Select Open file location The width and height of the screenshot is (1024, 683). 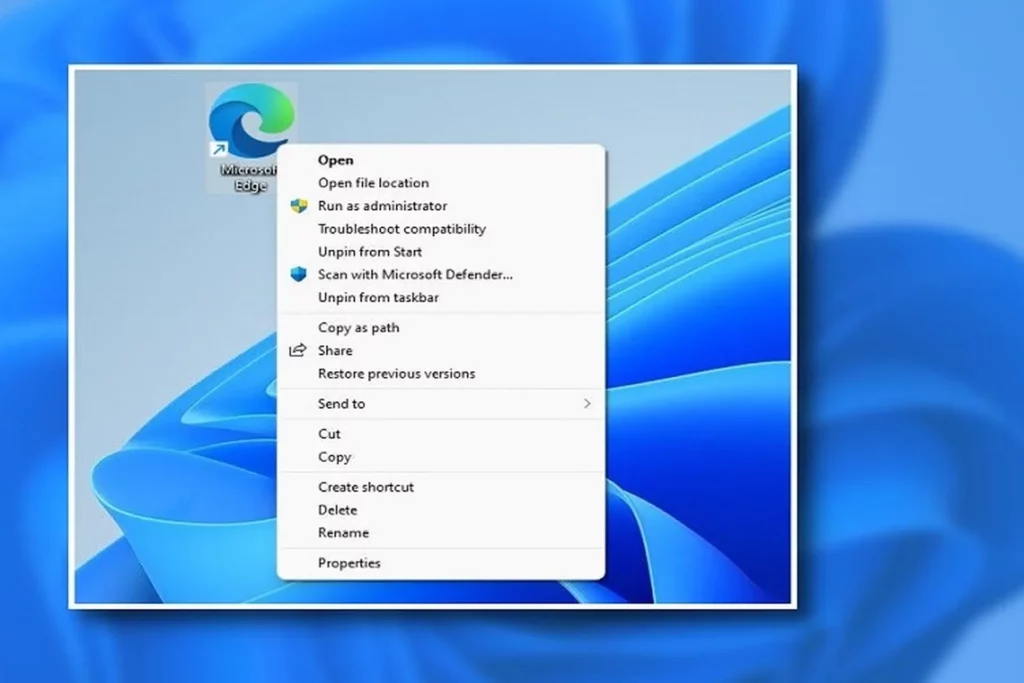(441, 183)
